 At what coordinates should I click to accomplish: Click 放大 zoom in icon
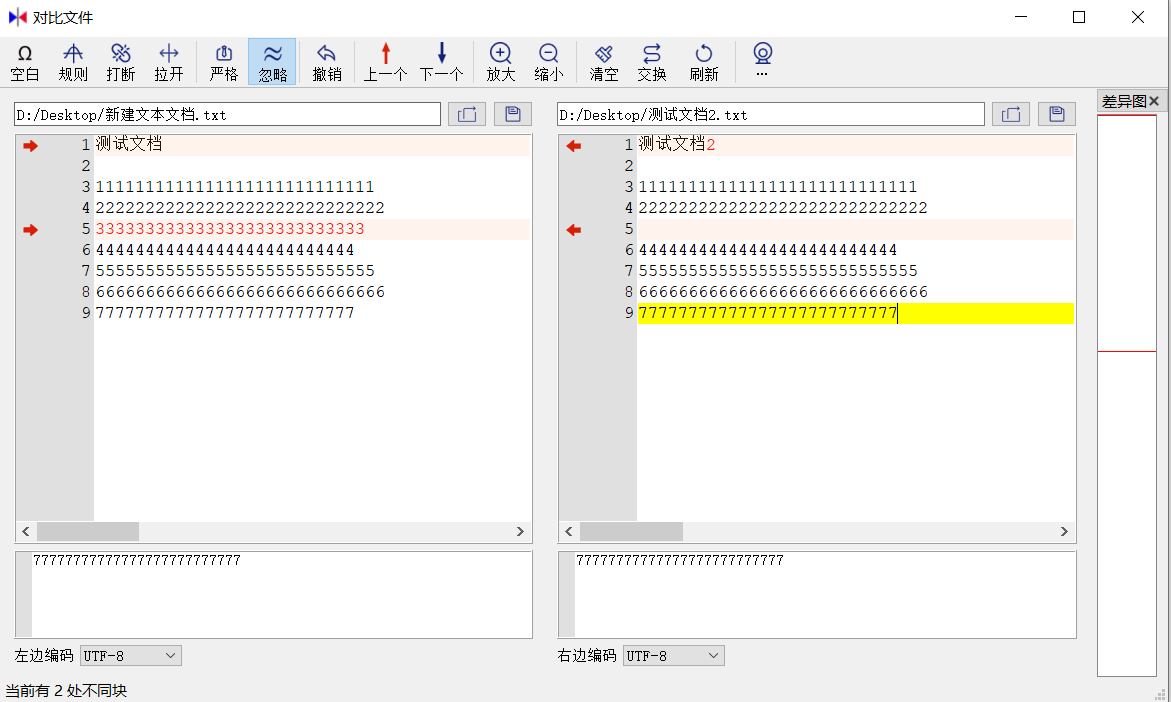tap(500, 62)
